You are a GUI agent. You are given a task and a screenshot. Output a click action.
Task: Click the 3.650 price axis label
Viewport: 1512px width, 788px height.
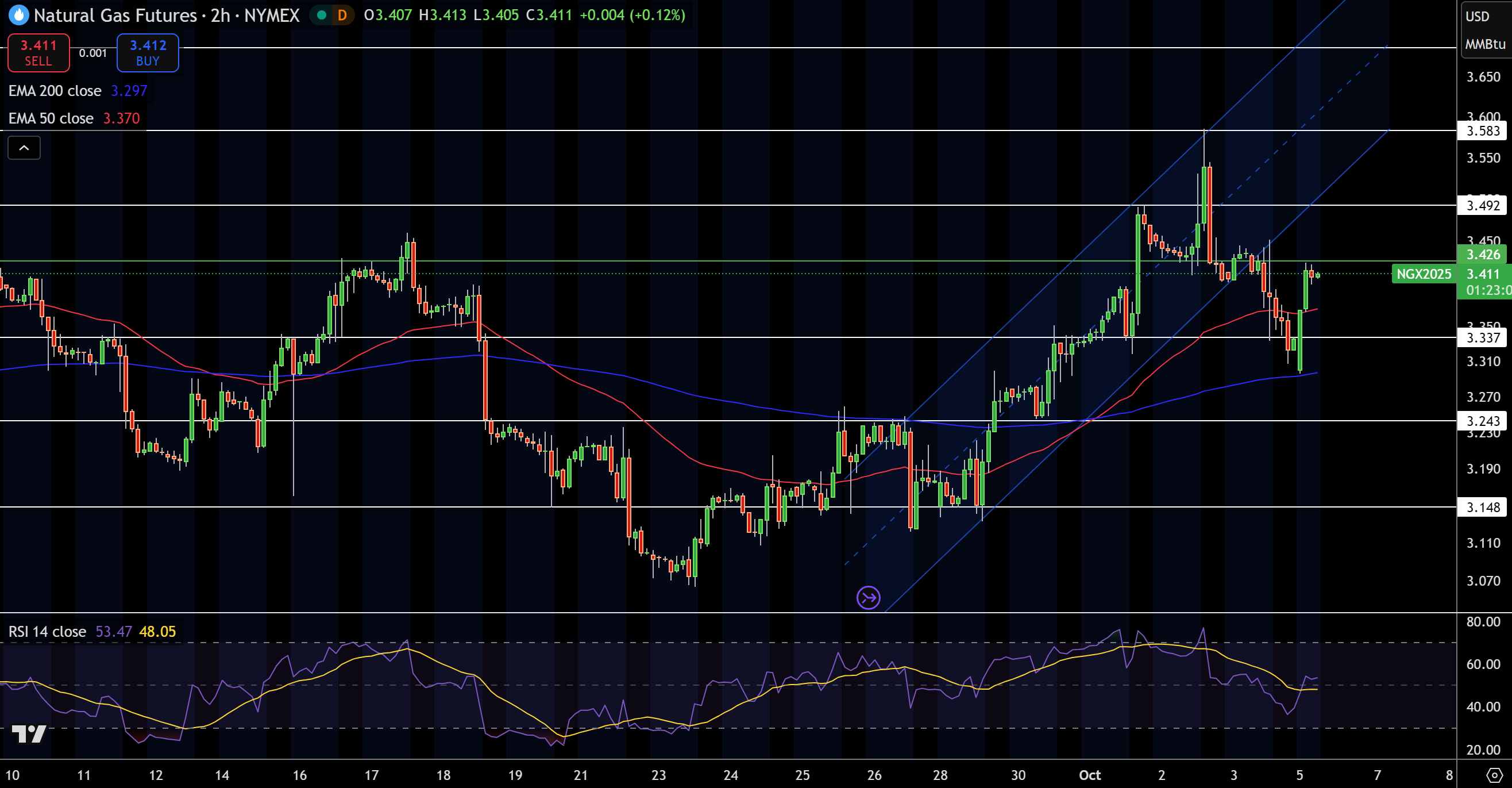[x=1483, y=77]
